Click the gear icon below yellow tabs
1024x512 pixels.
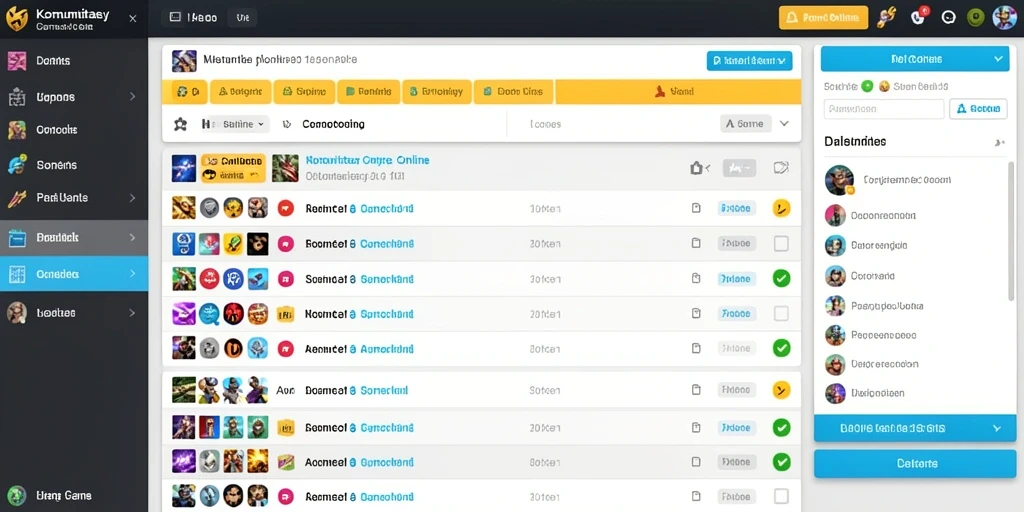[x=180, y=124]
